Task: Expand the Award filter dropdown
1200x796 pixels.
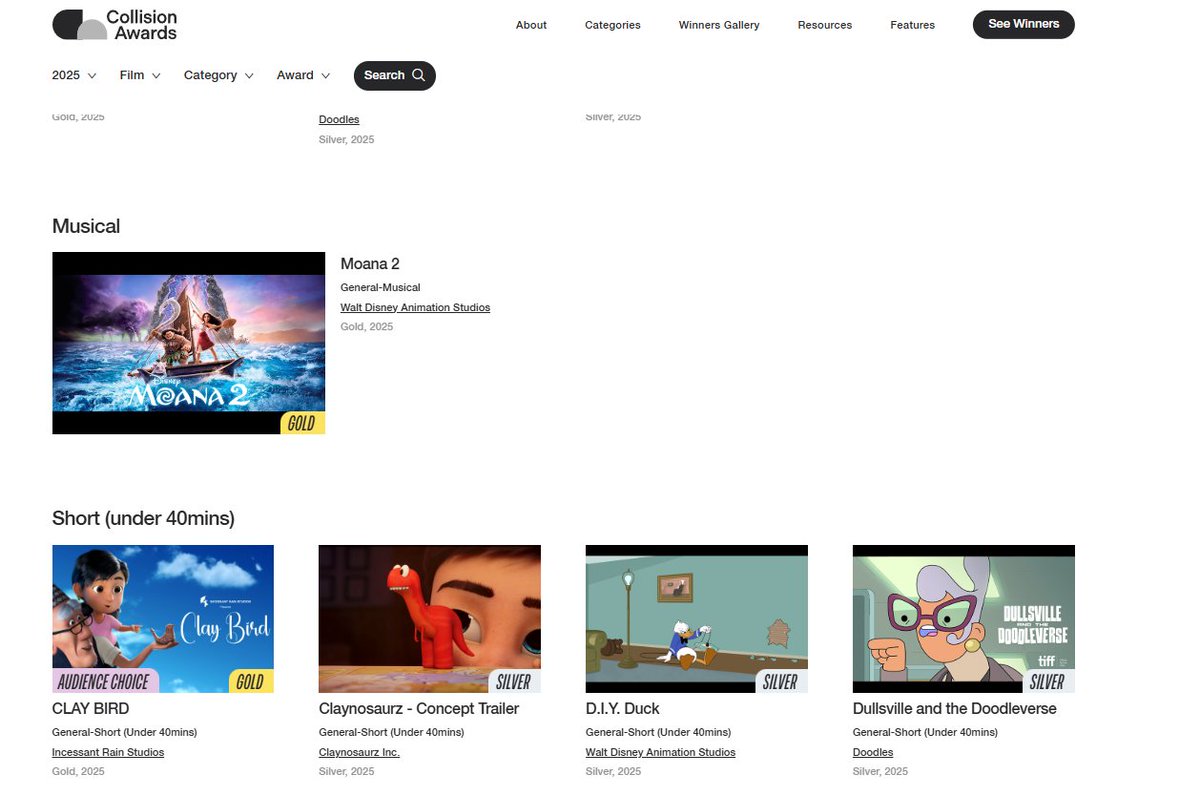Action: 303,75
